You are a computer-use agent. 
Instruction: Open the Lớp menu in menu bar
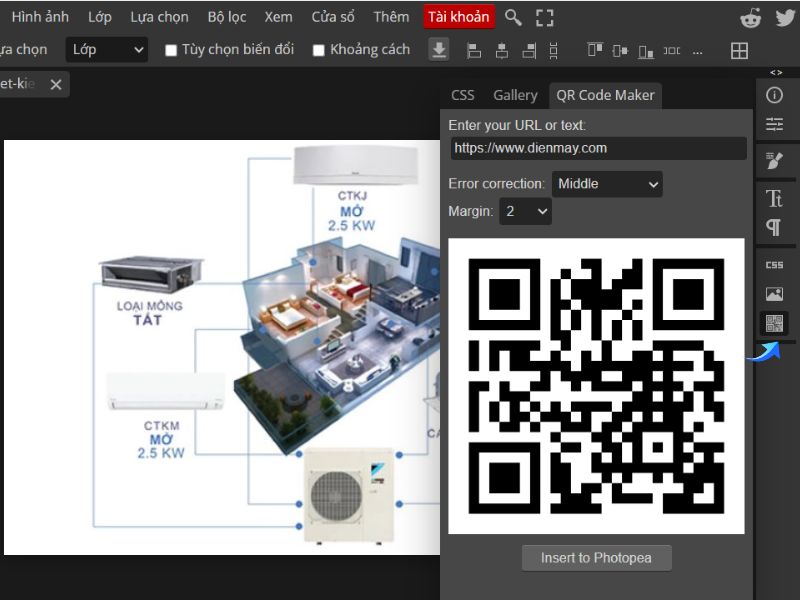(99, 17)
